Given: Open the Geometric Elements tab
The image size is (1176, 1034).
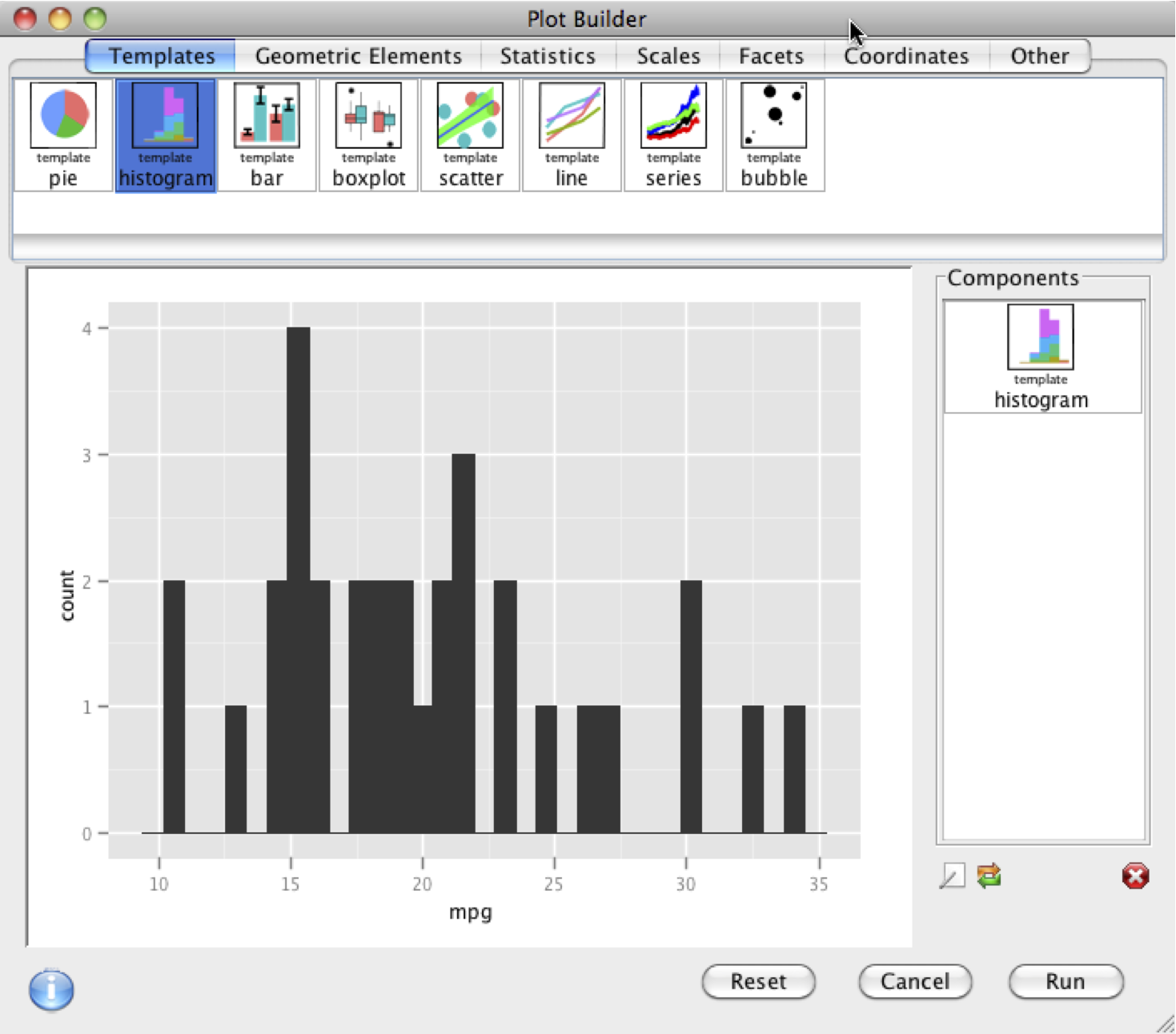Looking at the screenshot, I should point(358,56).
